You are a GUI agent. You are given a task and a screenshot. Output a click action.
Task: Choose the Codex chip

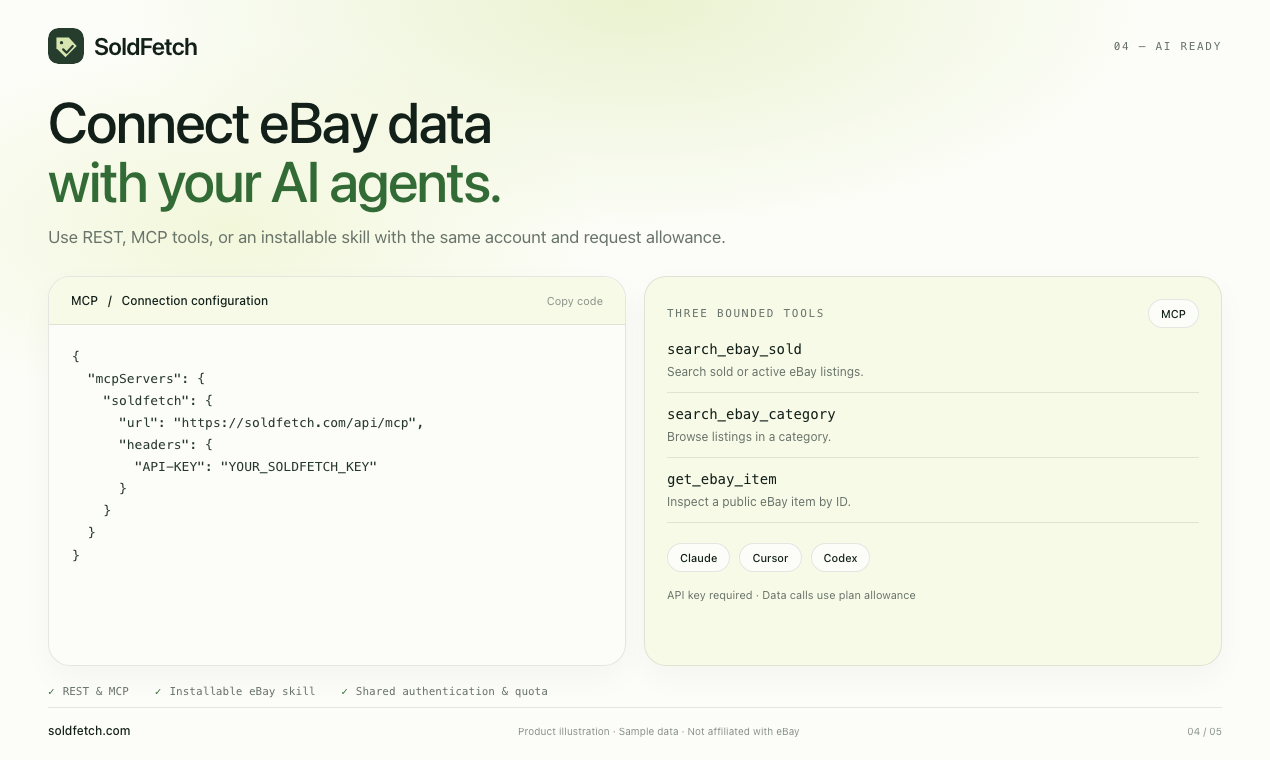(841, 558)
